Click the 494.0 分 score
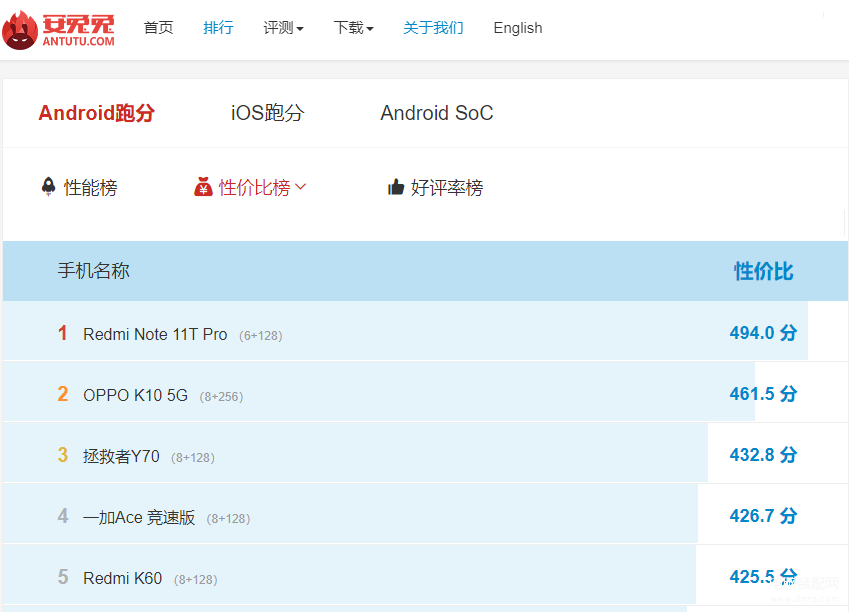 [763, 333]
